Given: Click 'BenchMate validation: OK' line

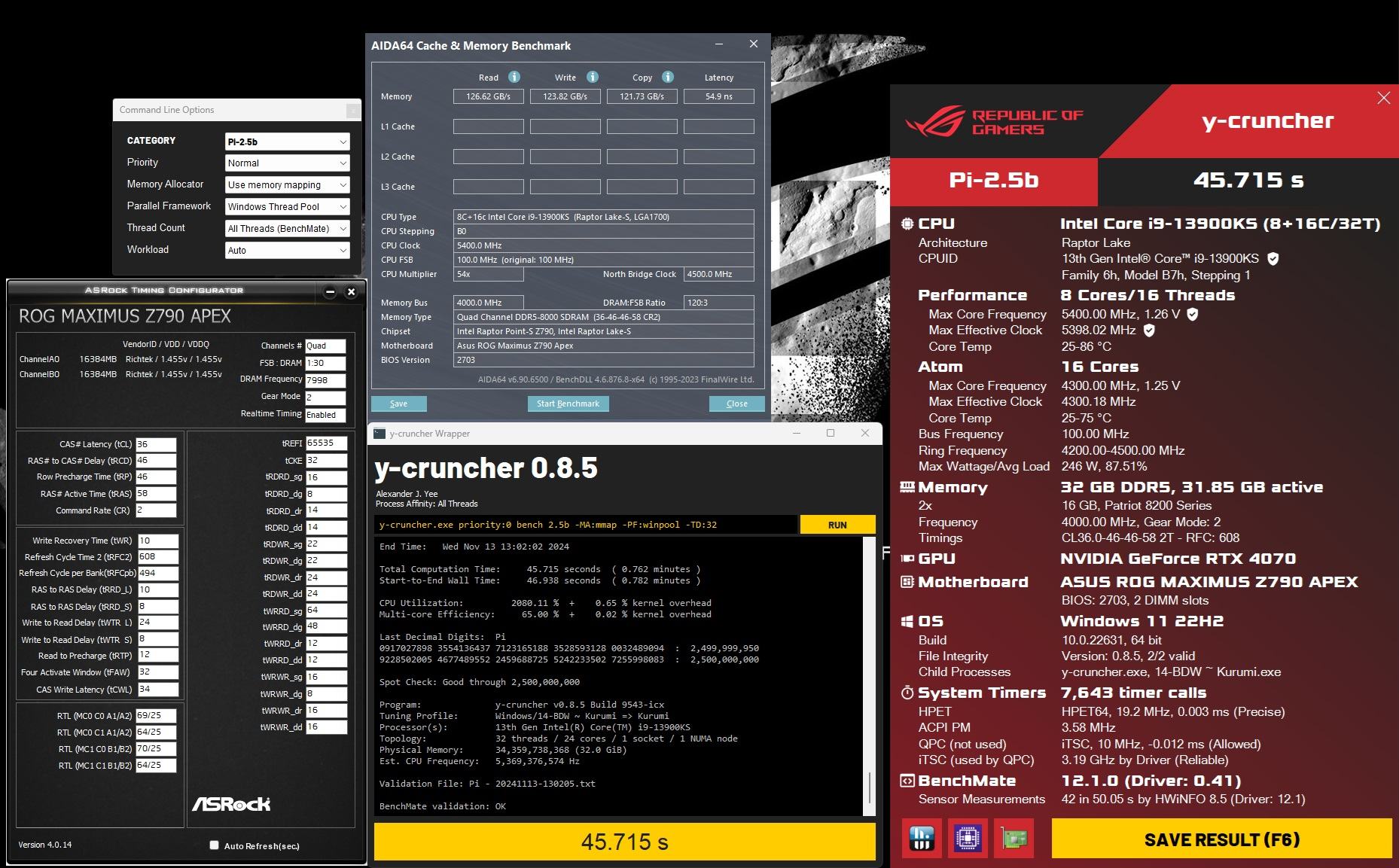Looking at the screenshot, I should (443, 806).
